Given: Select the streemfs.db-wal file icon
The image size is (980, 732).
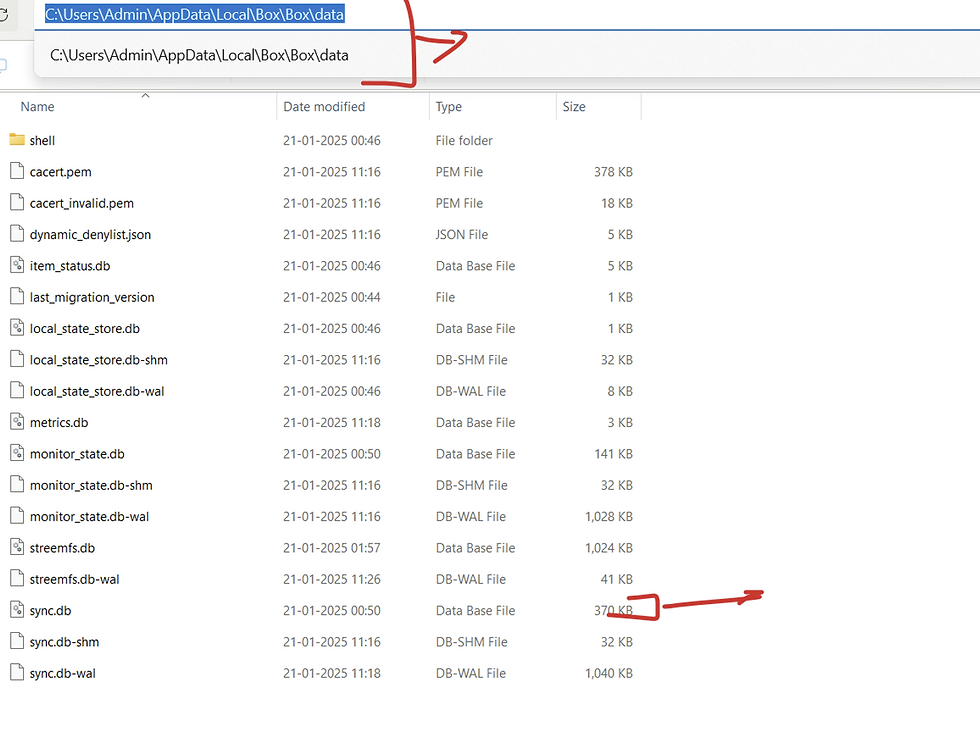Looking at the screenshot, I should click(x=17, y=579).
